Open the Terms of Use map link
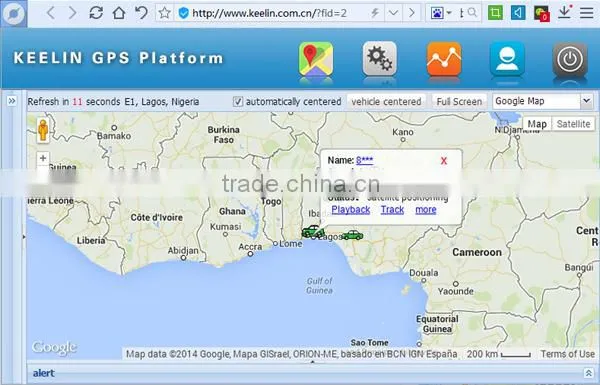Image resolution: width=600 pixels, height=385 pixels. pyautogui.click(x=567, y=354)
